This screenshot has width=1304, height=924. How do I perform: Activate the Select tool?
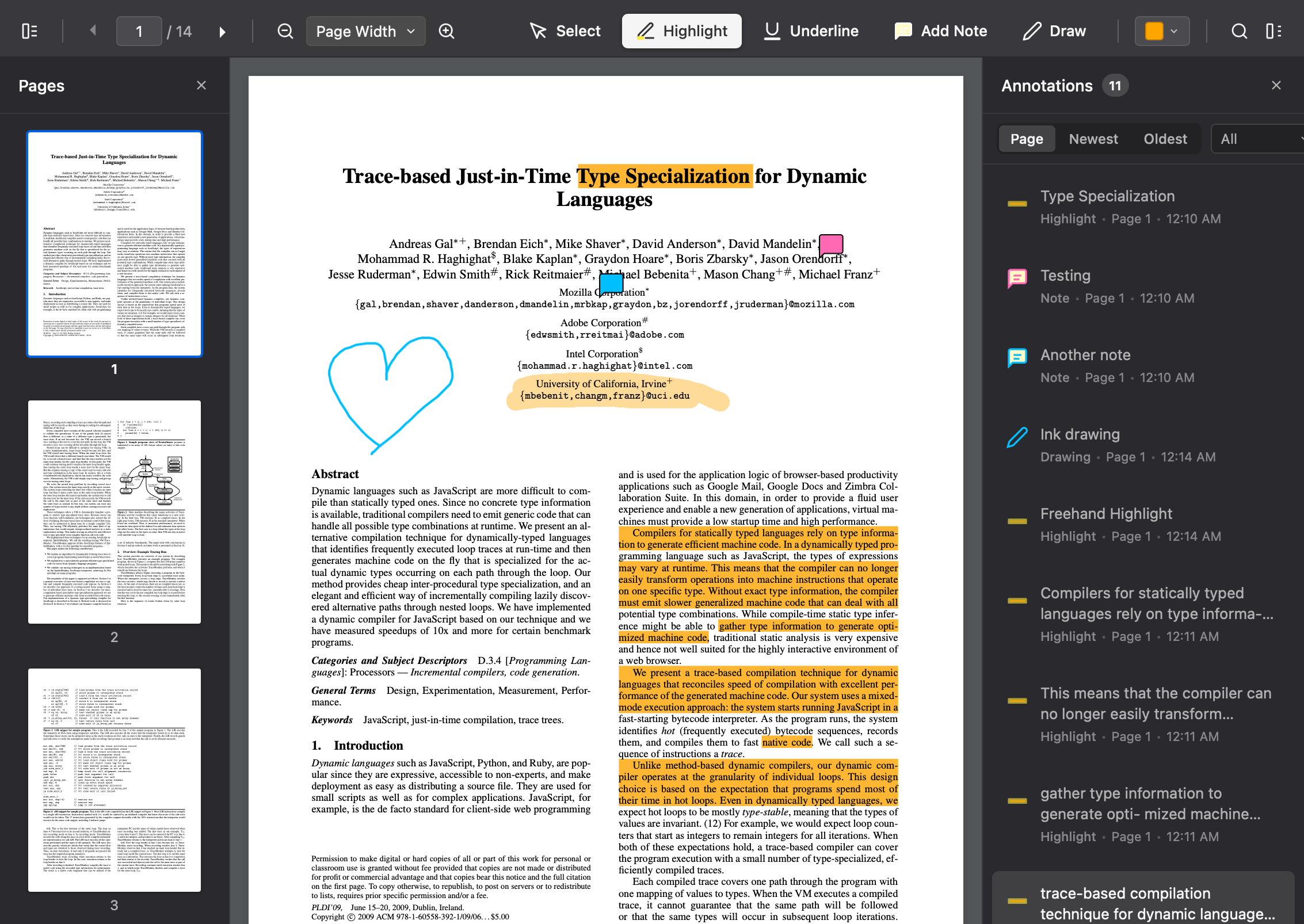565,31
